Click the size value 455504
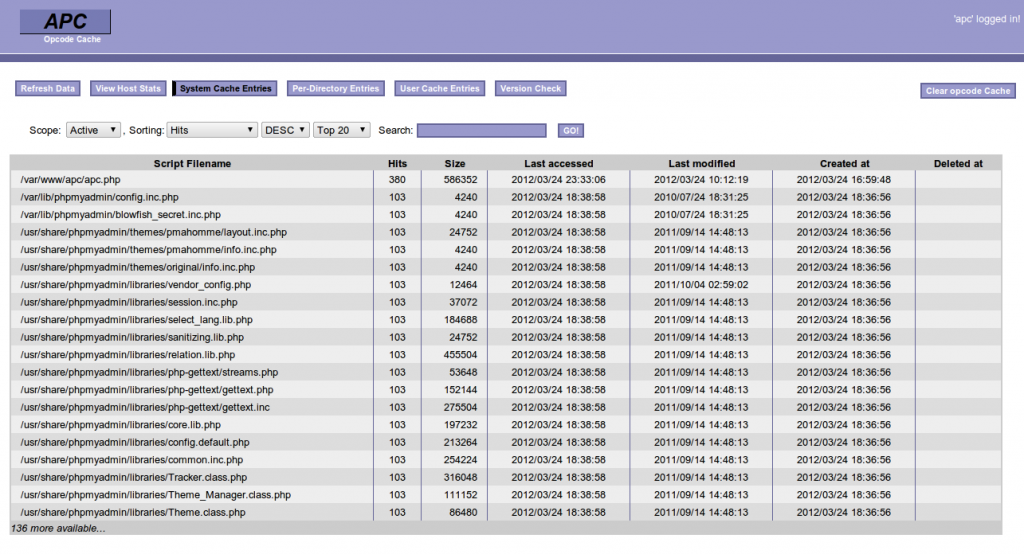The width and height of the screenshot is (1024, 554). pos(460,355)
